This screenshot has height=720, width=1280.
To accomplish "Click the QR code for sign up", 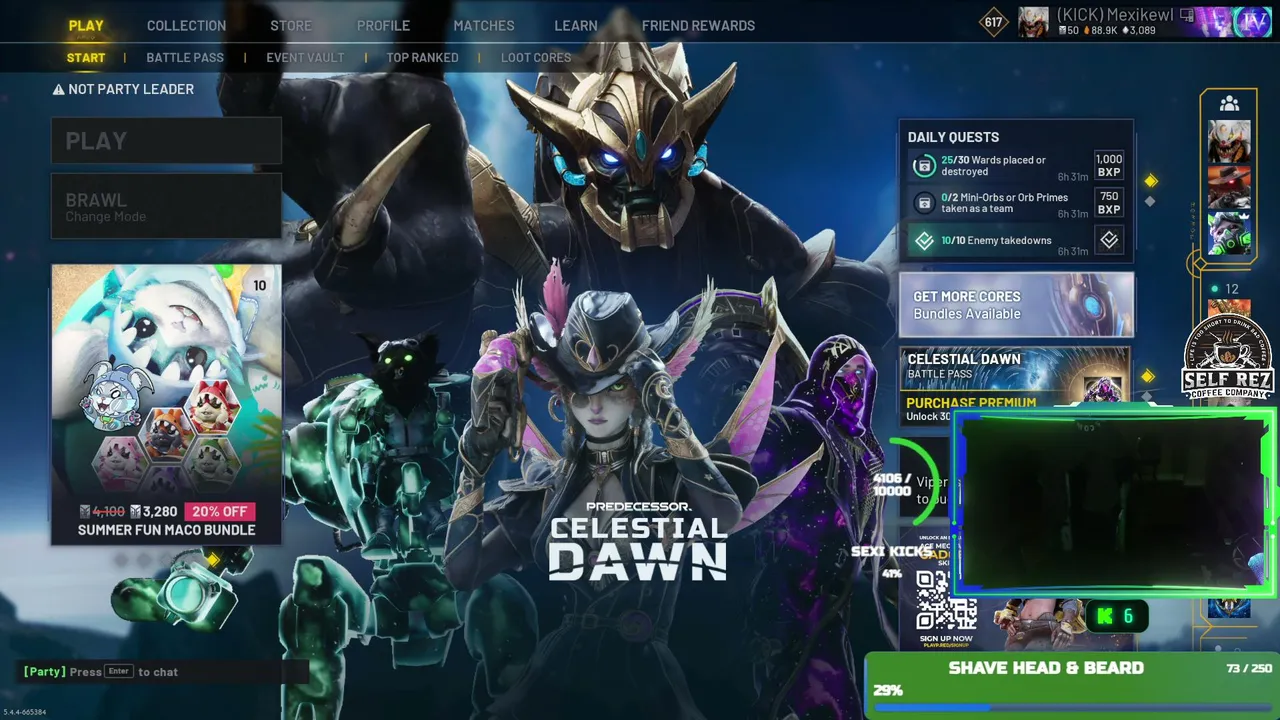I will tap(946, 601).
